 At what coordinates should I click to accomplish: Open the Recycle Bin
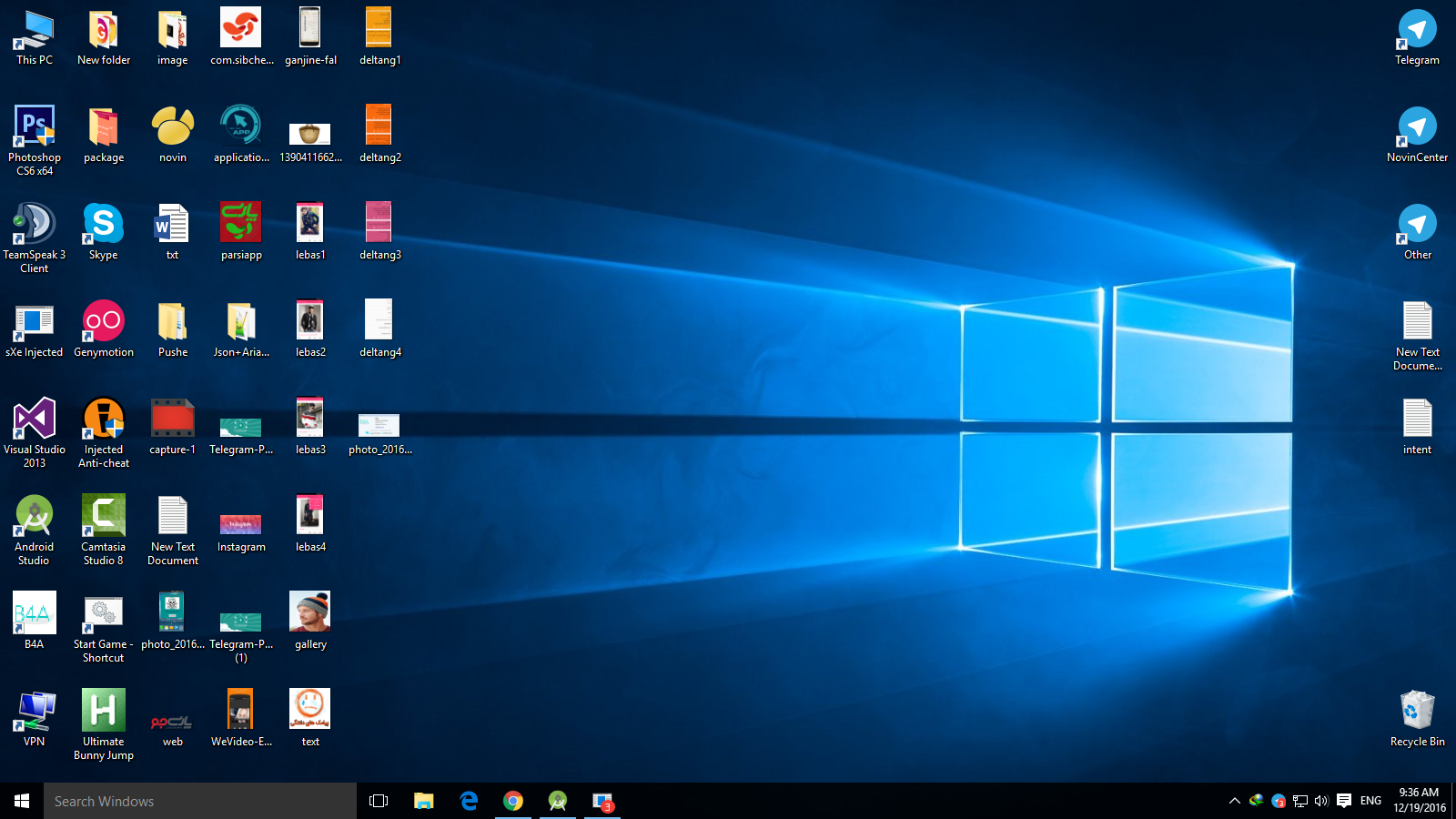point(1417,712)
